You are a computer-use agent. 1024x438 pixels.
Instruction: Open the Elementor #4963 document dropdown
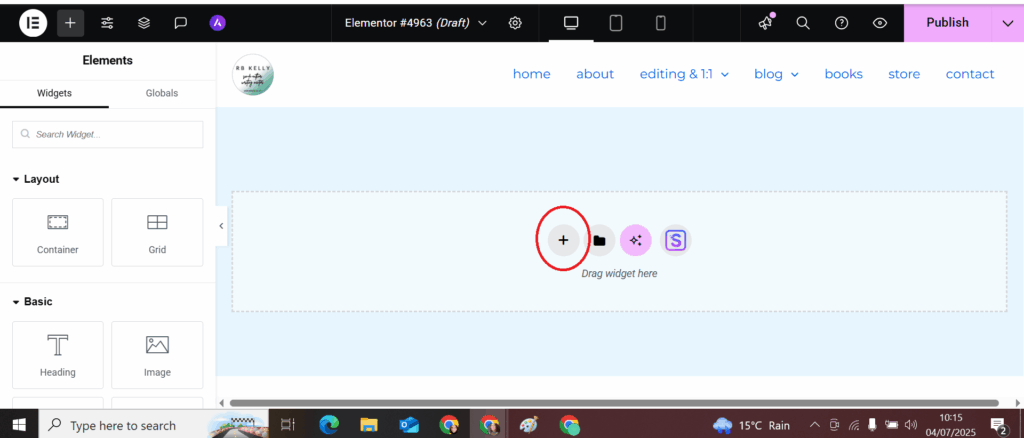tap(416, 23)
